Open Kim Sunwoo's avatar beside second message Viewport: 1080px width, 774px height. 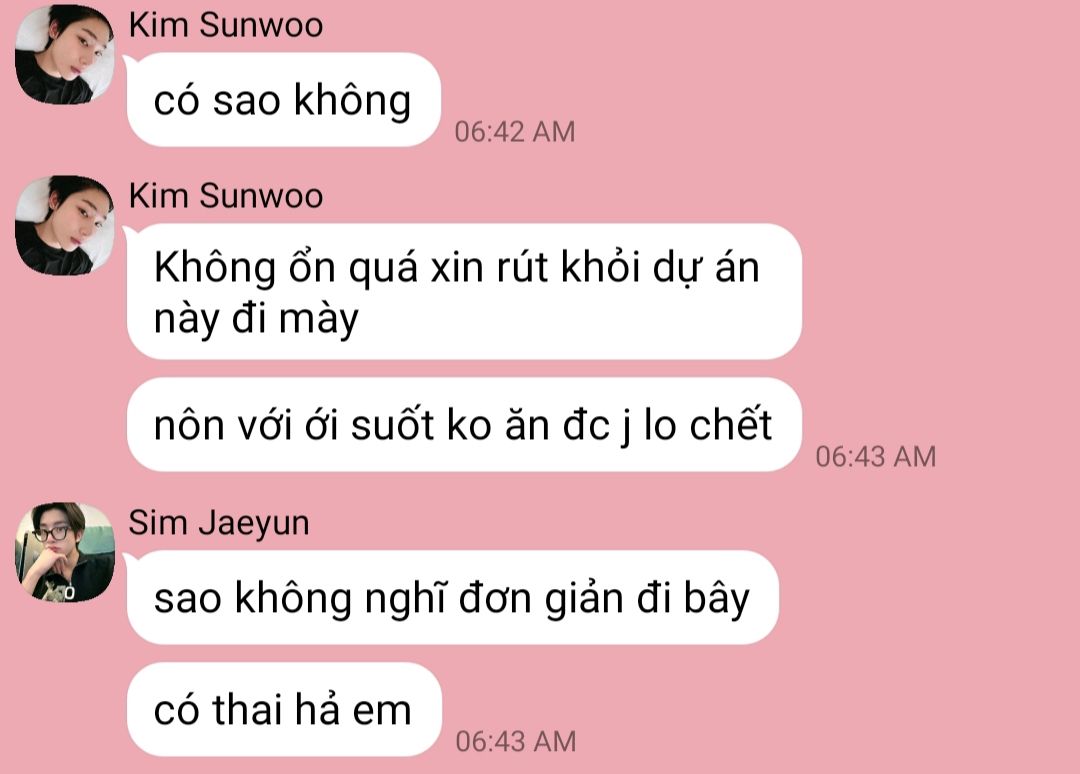[x=65, y=225]
